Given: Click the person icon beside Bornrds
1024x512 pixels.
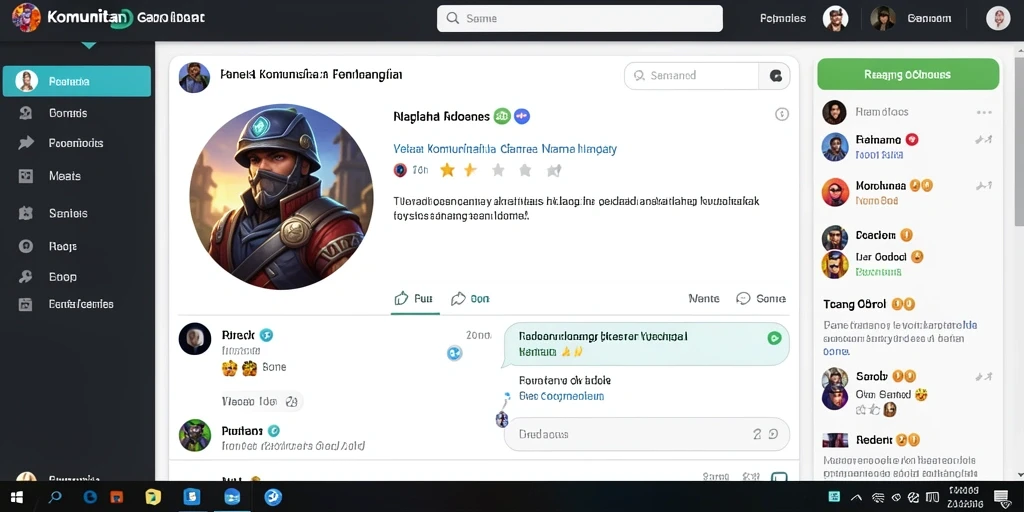Looking at the screenshot, I should [25, 113].
